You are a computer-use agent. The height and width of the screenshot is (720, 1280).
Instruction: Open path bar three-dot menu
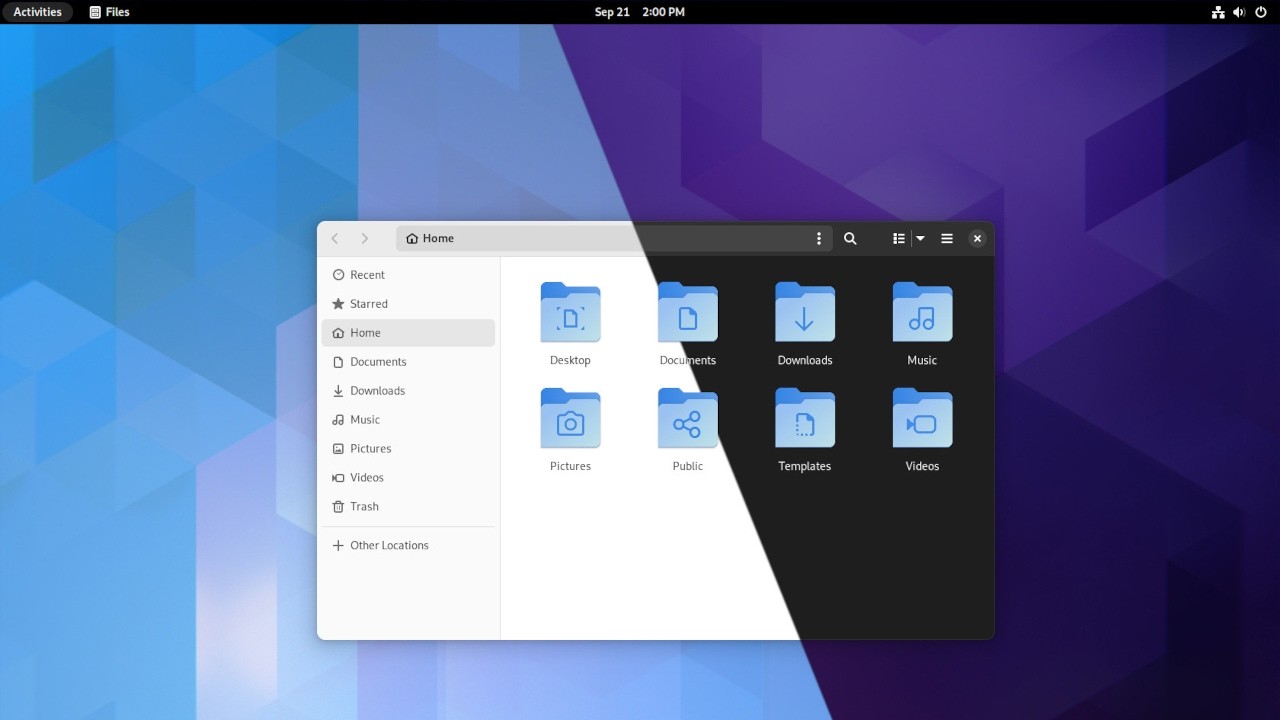pos(819,238)
